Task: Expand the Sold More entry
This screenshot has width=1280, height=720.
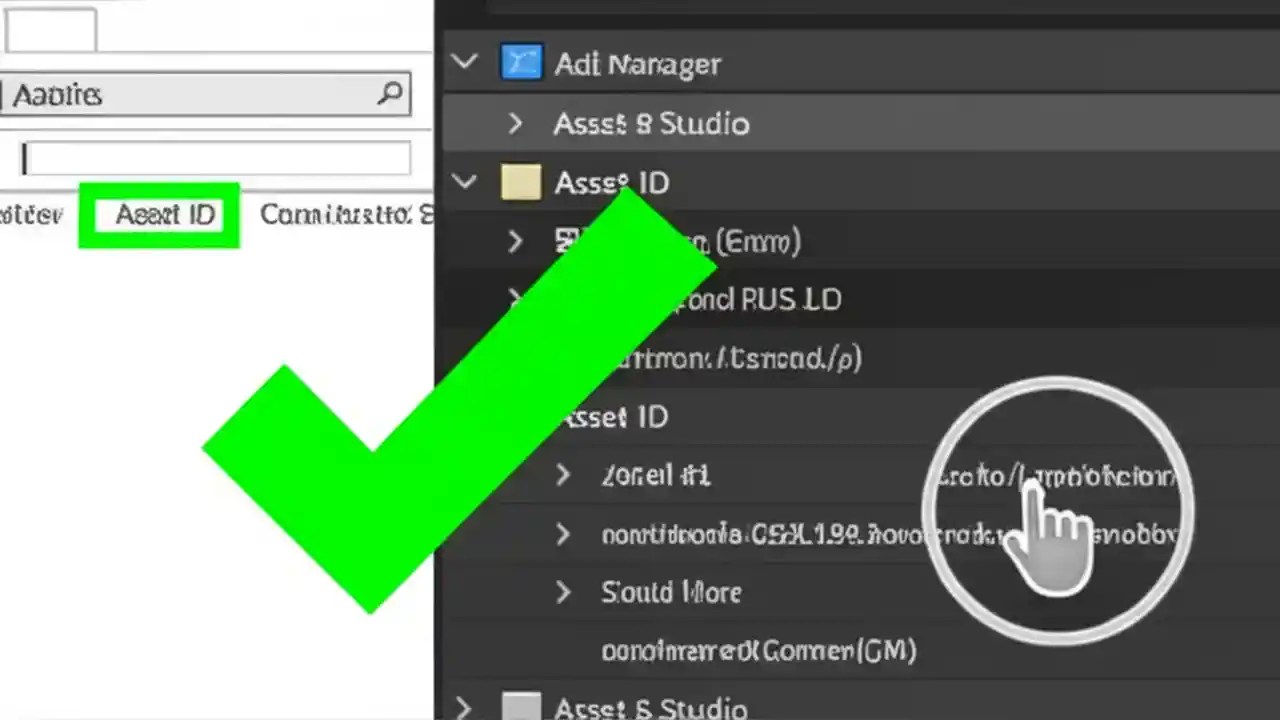Action: click(562, 592)
